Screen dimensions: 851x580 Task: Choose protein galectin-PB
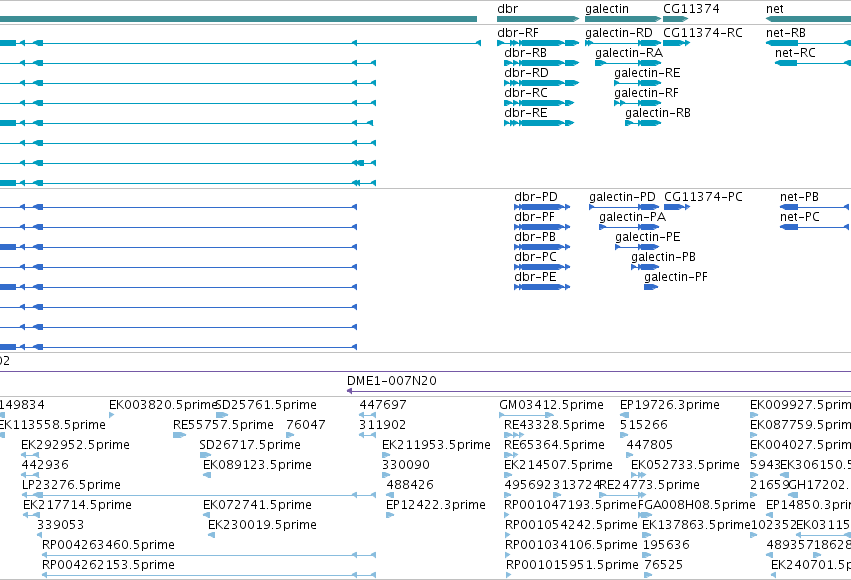[663, 257]
